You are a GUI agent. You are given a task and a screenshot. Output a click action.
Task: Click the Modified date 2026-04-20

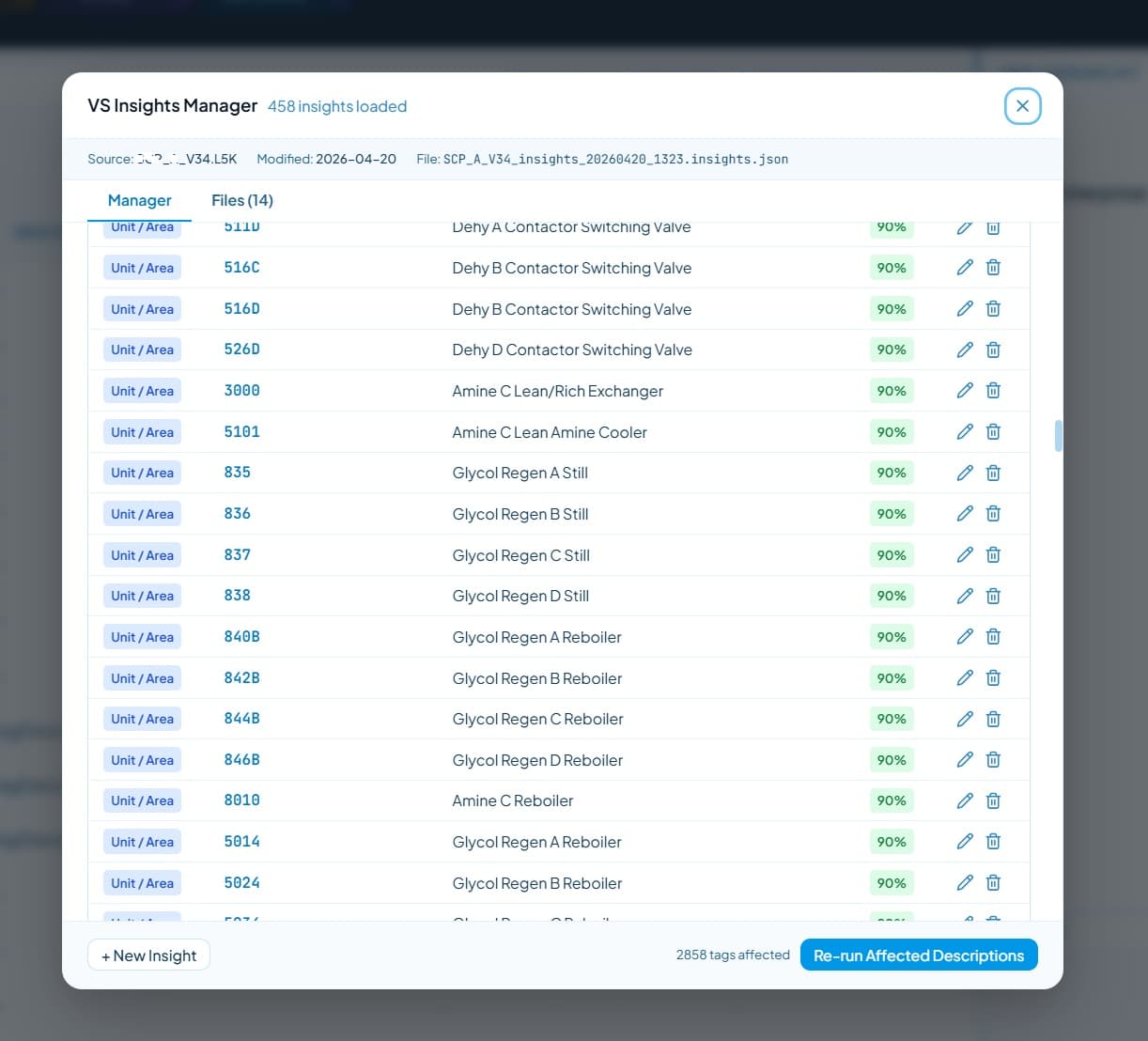(356, 159)
